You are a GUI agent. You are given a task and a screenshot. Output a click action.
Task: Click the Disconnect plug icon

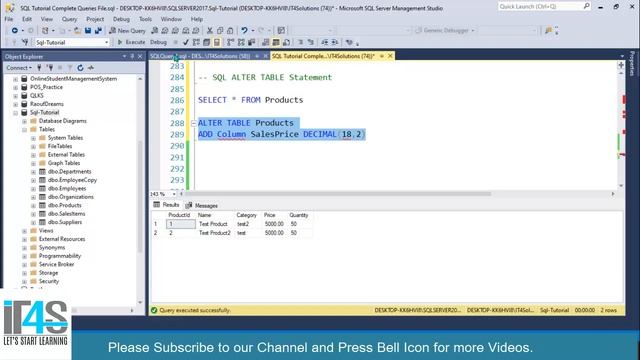tap(50, 68)
